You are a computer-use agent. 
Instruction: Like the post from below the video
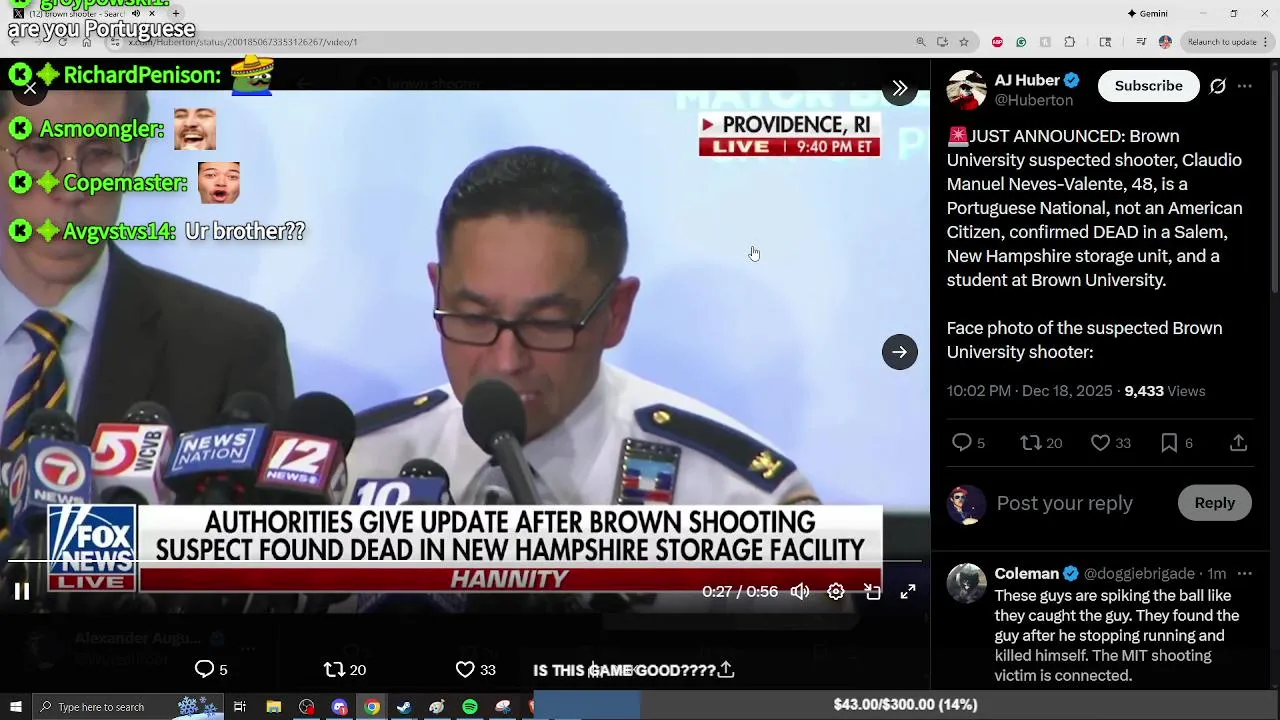465,669
